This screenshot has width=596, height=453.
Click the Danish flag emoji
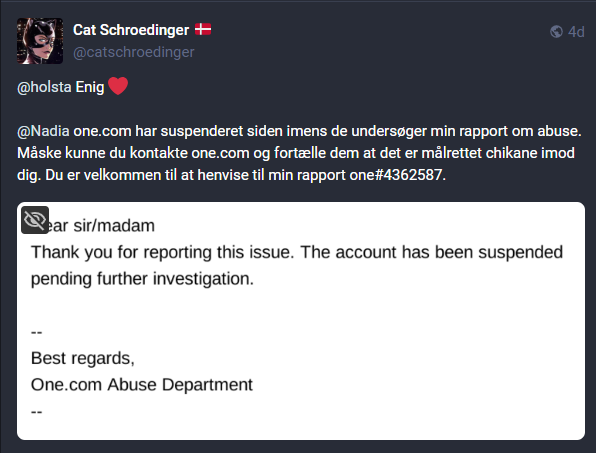point(203,29)
